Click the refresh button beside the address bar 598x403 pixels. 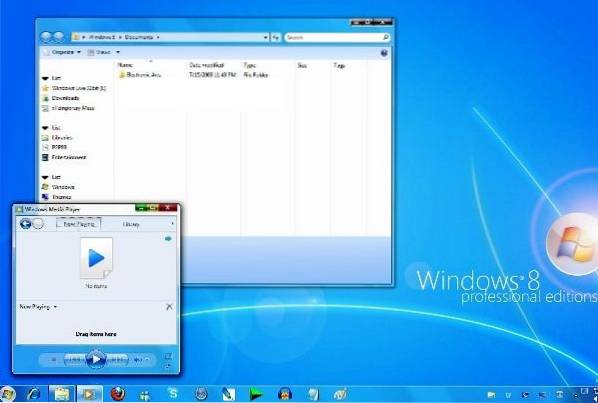coord(276,37)
